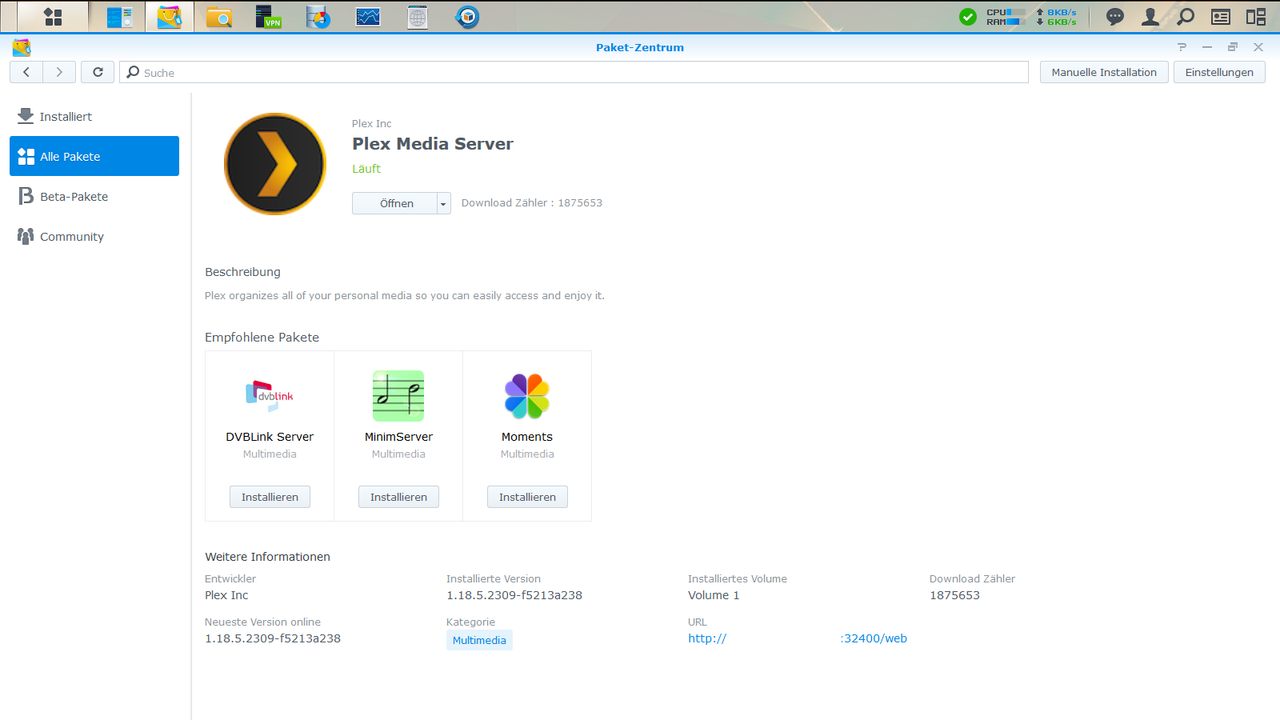The width and height of the screenshot is (1280, 720).
Task: Follow the Plex URL link ending in :32400/web
Action: coord(798,639)
